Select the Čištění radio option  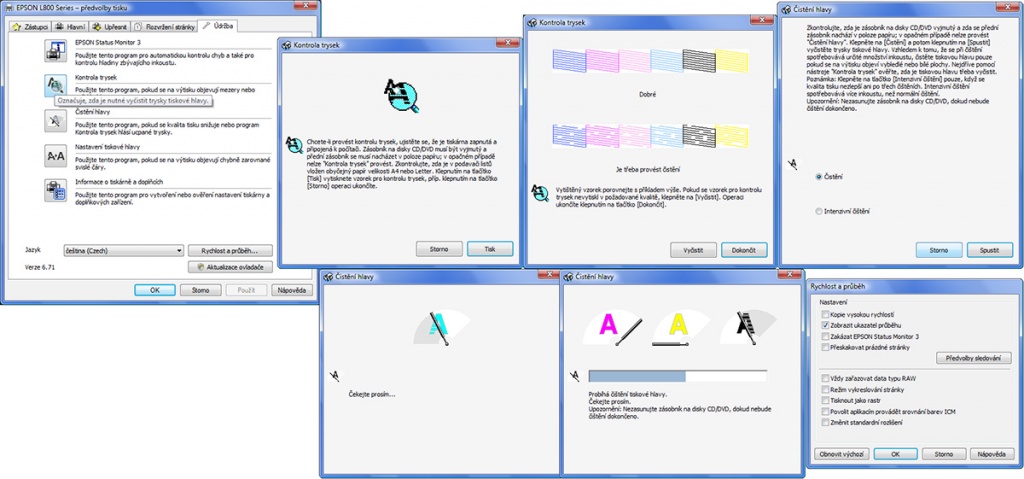coord(819,176)
